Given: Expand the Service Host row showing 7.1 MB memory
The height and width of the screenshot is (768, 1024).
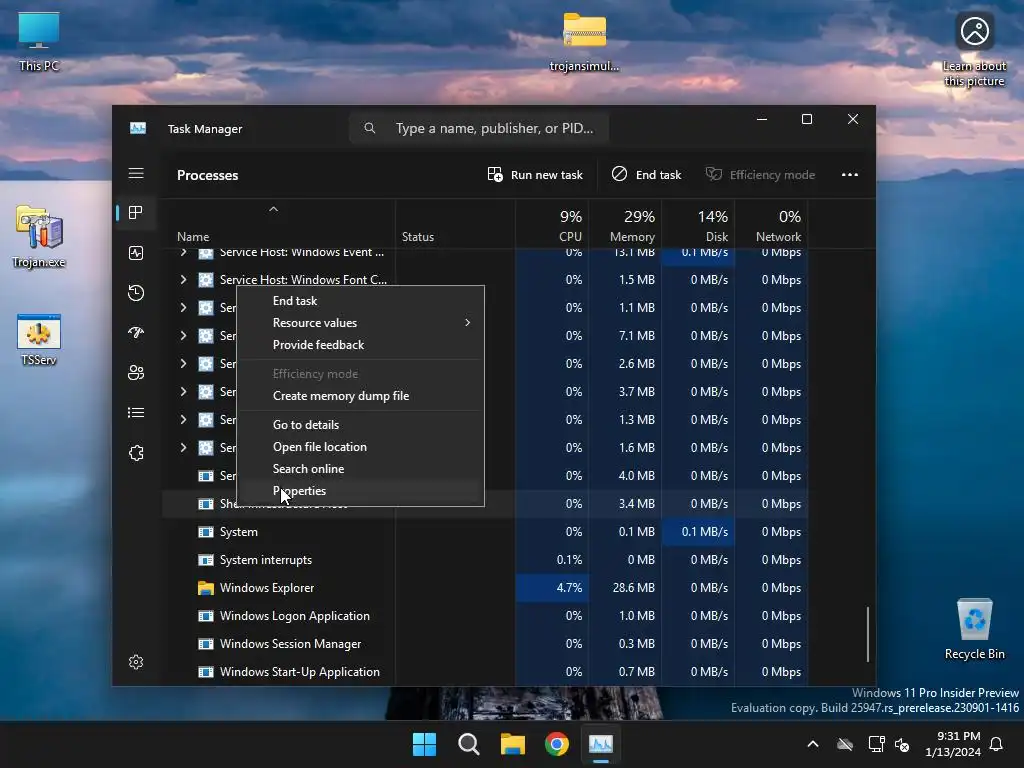Looking at the screenshot, I should point(184,336).
